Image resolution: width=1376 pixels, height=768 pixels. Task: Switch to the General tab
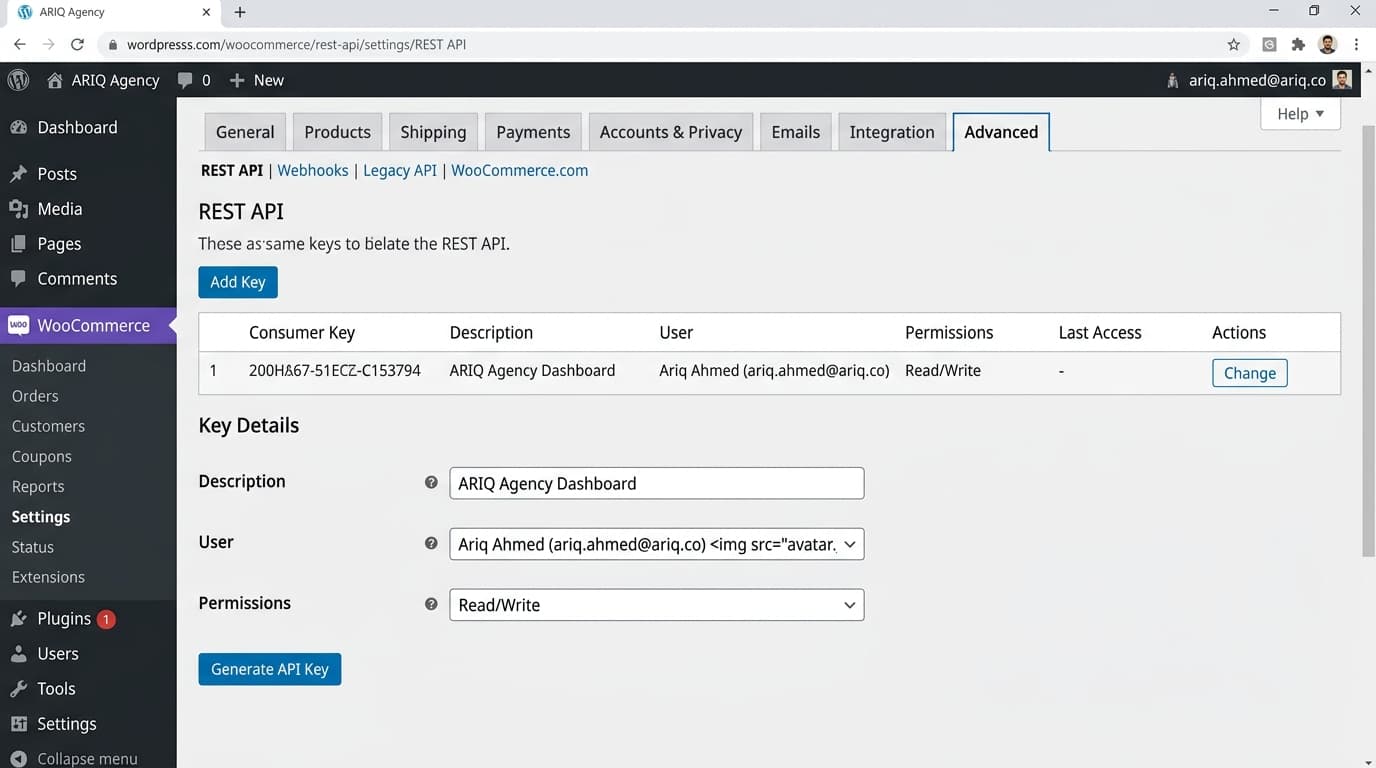[245, 132]
